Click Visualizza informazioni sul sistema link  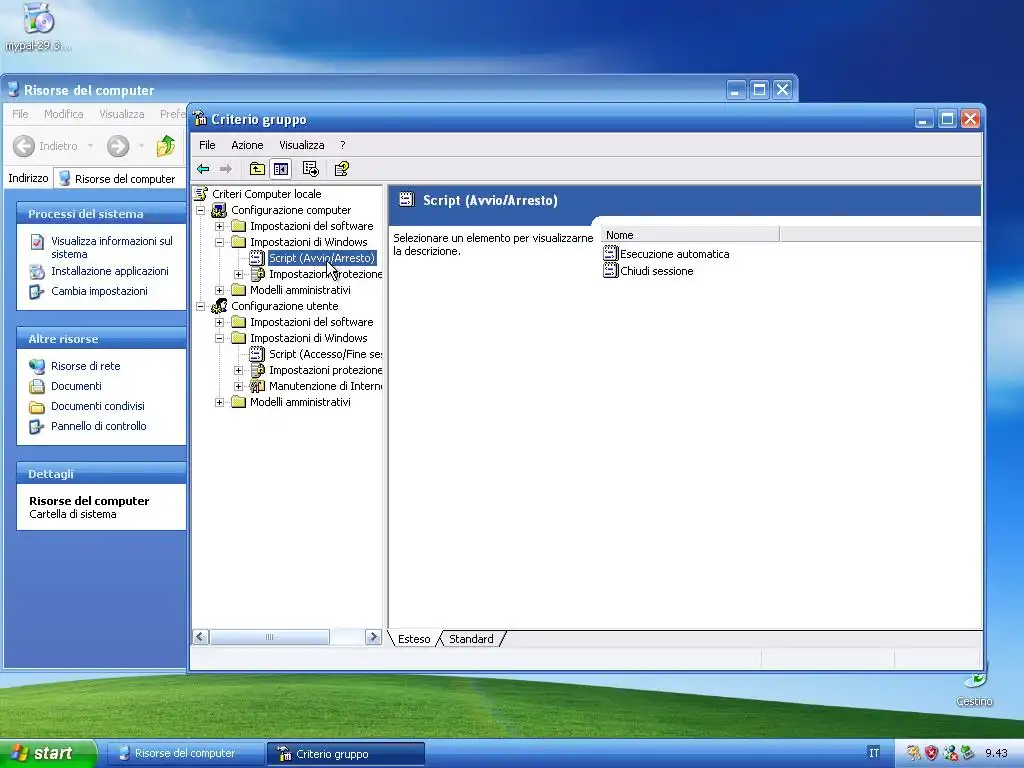[112, 248]
